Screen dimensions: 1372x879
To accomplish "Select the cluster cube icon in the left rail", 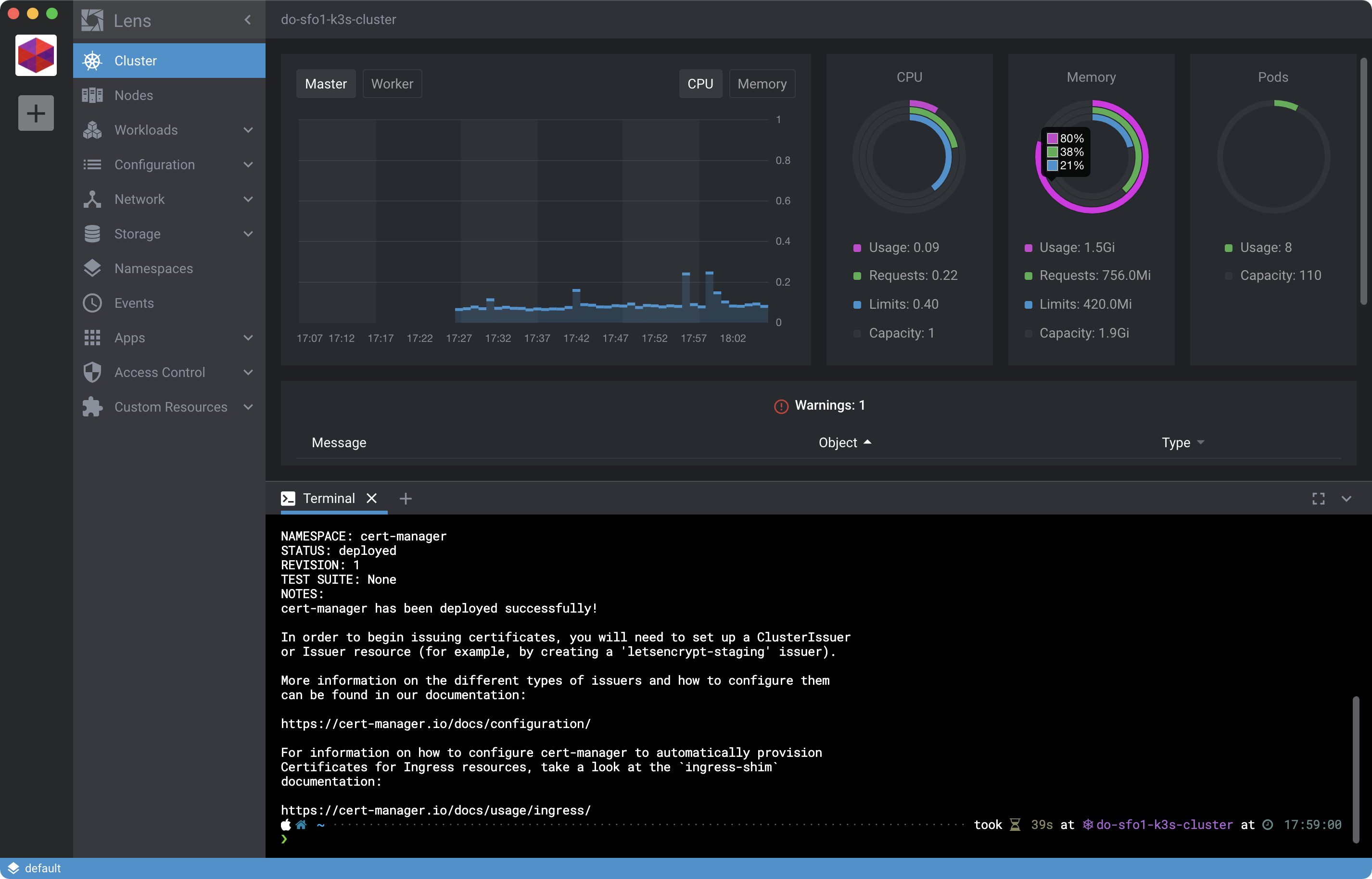I will [x=36, y=55].
